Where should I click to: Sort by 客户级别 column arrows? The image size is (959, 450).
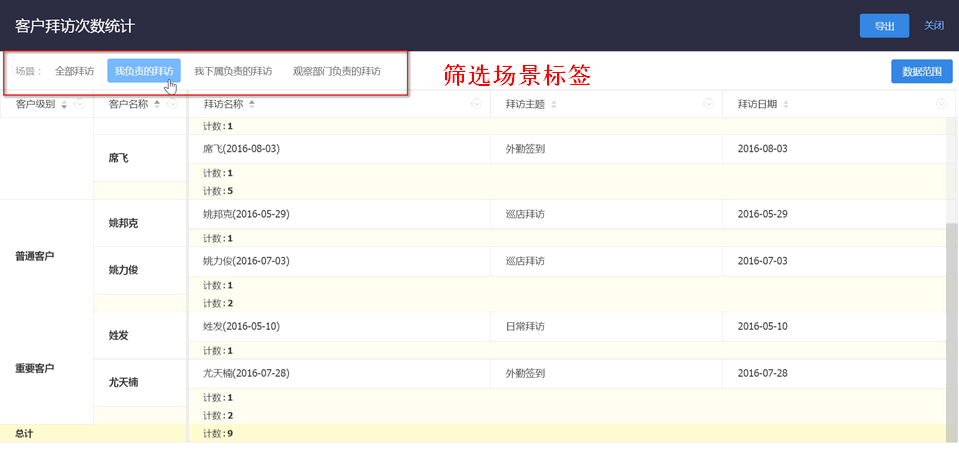(x=64, y=105)
